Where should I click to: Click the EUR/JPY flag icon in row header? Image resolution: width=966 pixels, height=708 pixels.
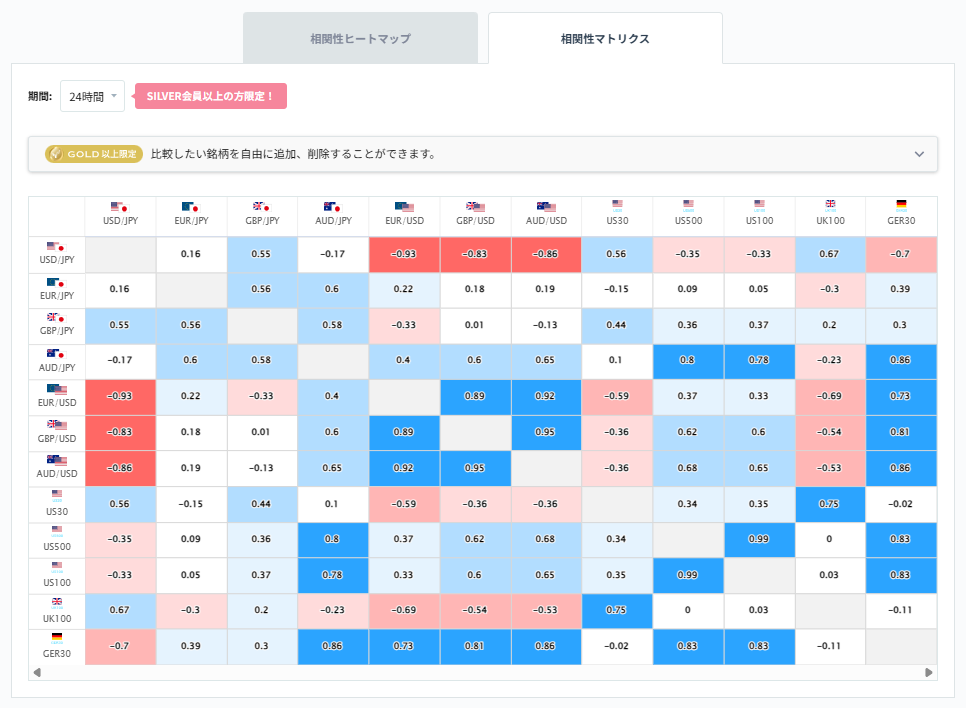click(56, 285)
